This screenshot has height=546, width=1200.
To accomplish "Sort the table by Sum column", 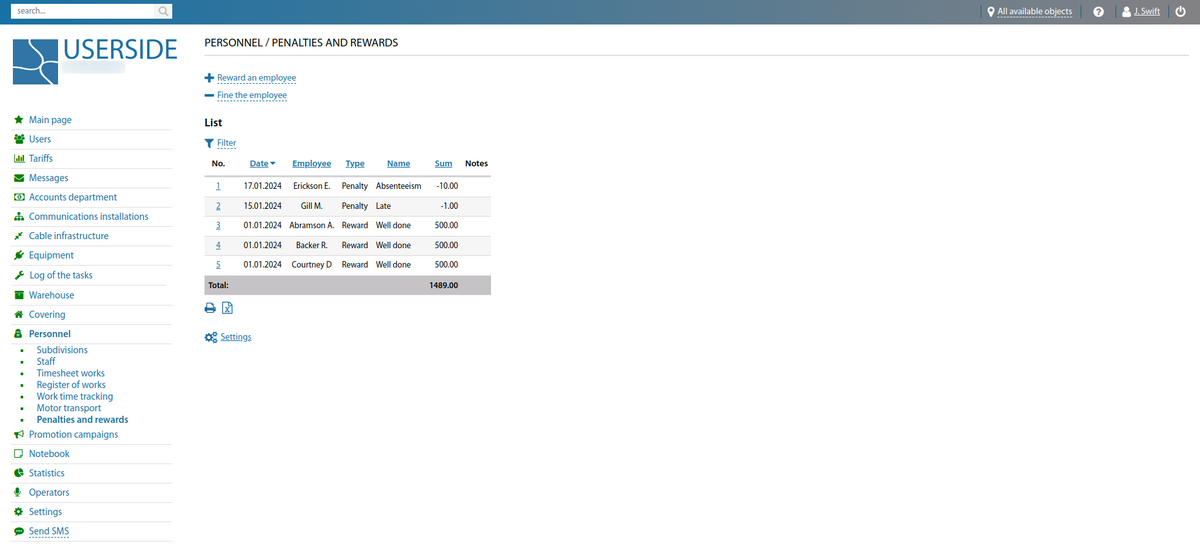I will pyautogui.click(x=443, y=163).
